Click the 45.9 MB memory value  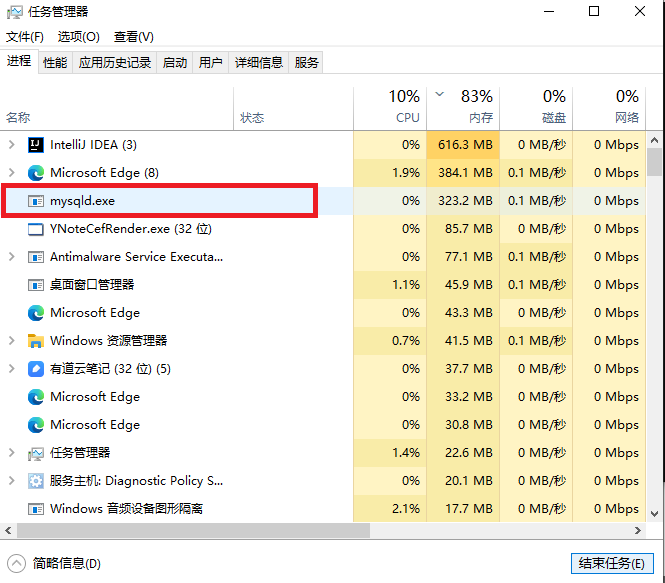click(469, 285)
